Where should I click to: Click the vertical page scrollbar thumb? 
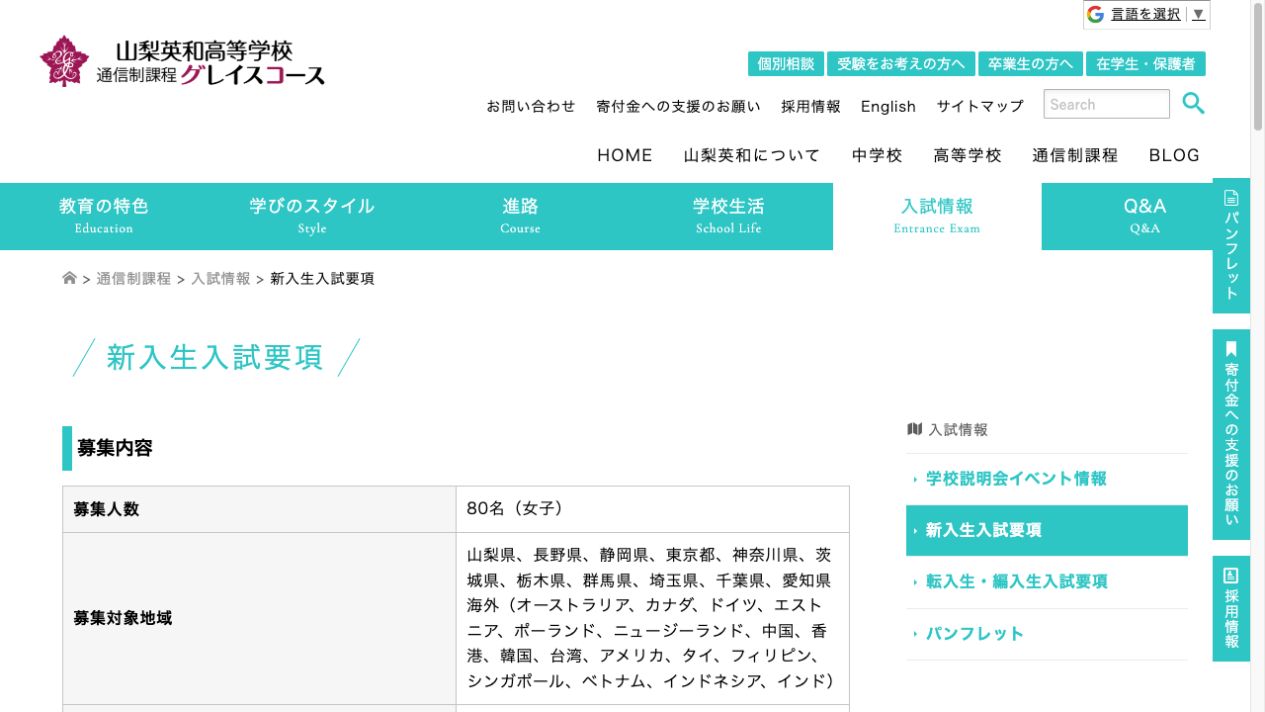[x=1257, y=67]
